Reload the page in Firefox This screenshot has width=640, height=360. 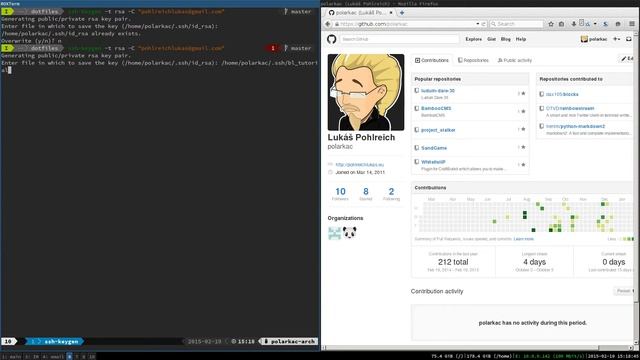(484, 24)
